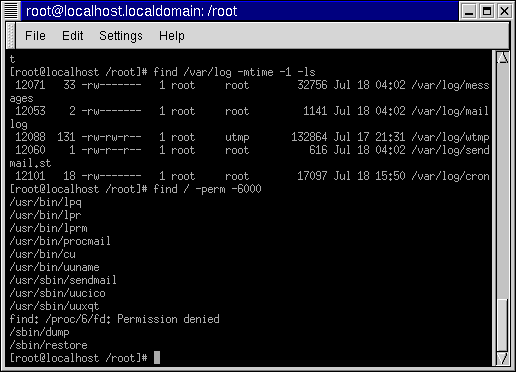Click the wrapped text mail.st
Screen dimensions: 516x372
coord(30,163)
